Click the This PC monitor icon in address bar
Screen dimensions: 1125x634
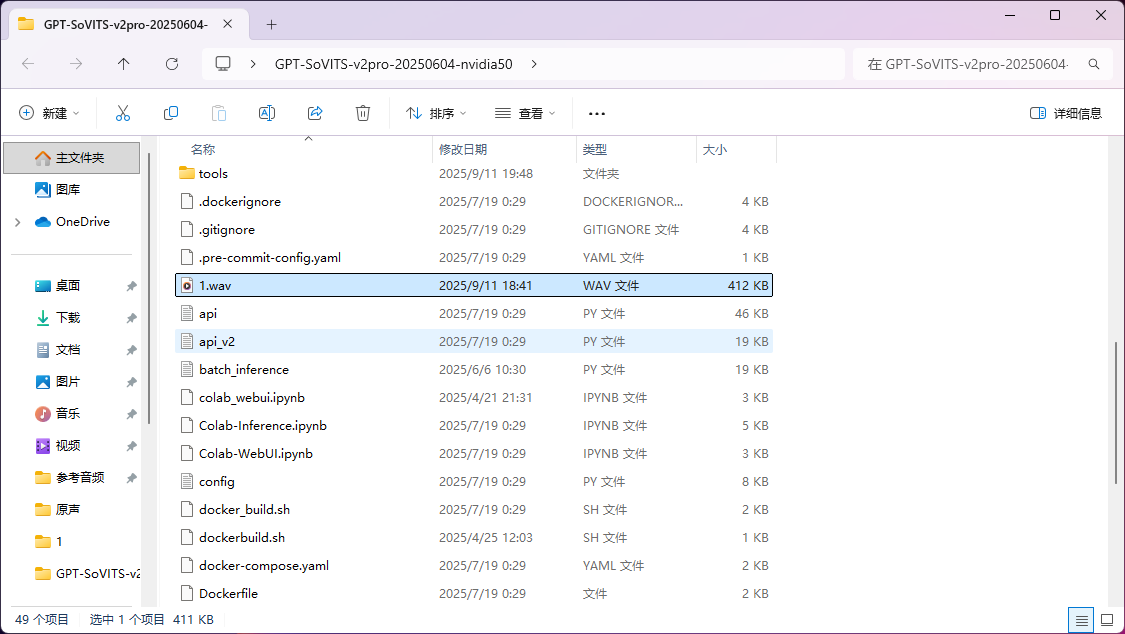(x=223, y=64)
